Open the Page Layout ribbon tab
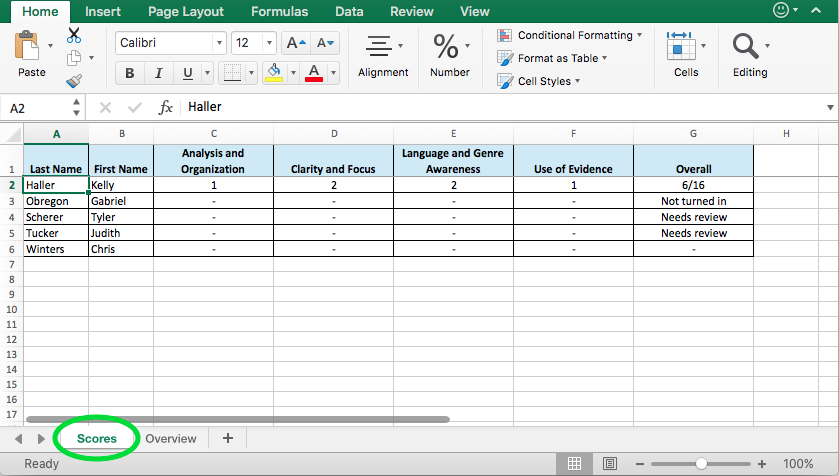 186,11
